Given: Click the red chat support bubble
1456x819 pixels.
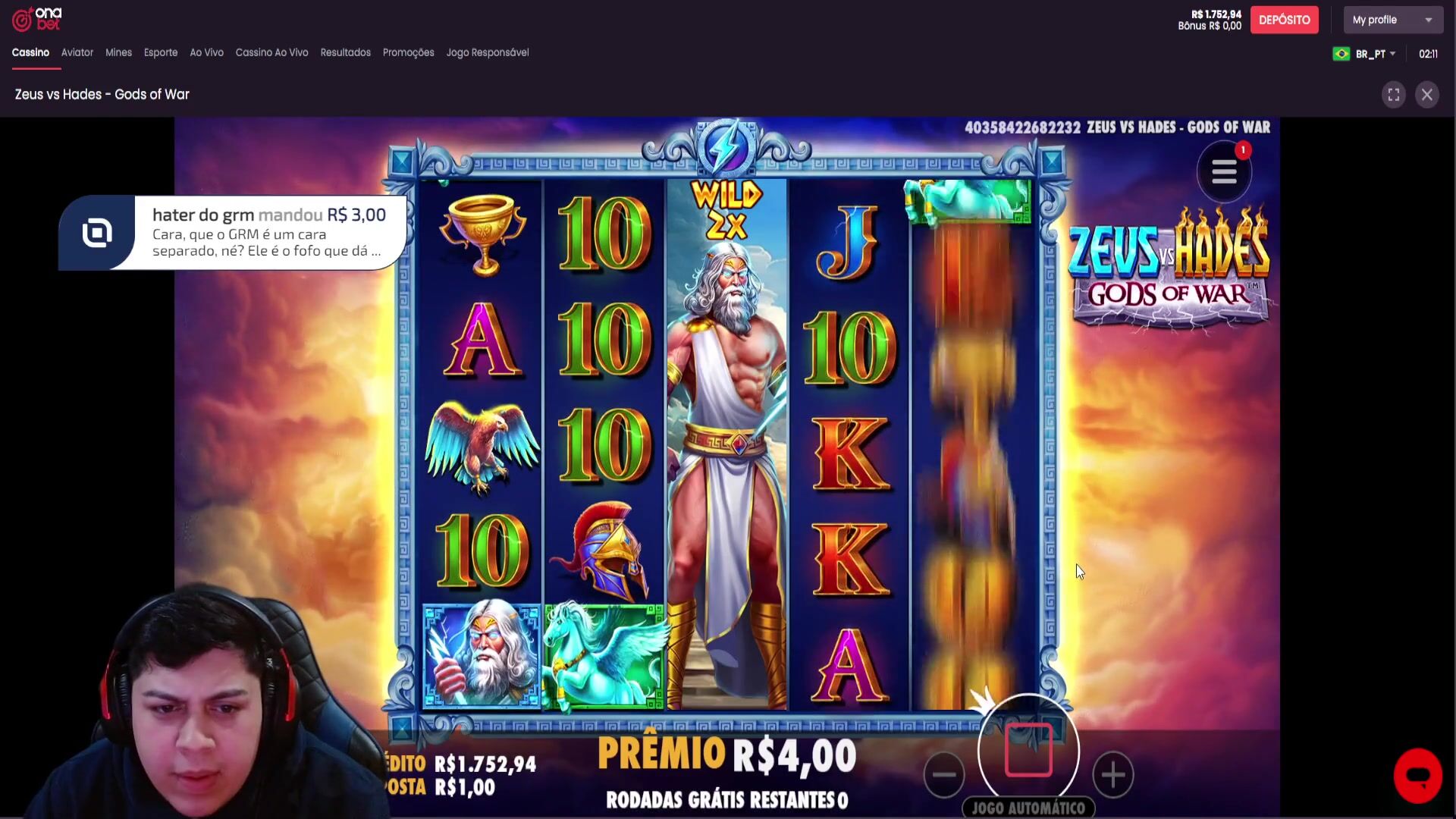Looking at the screenshot, I should [x=1417, y=775].
